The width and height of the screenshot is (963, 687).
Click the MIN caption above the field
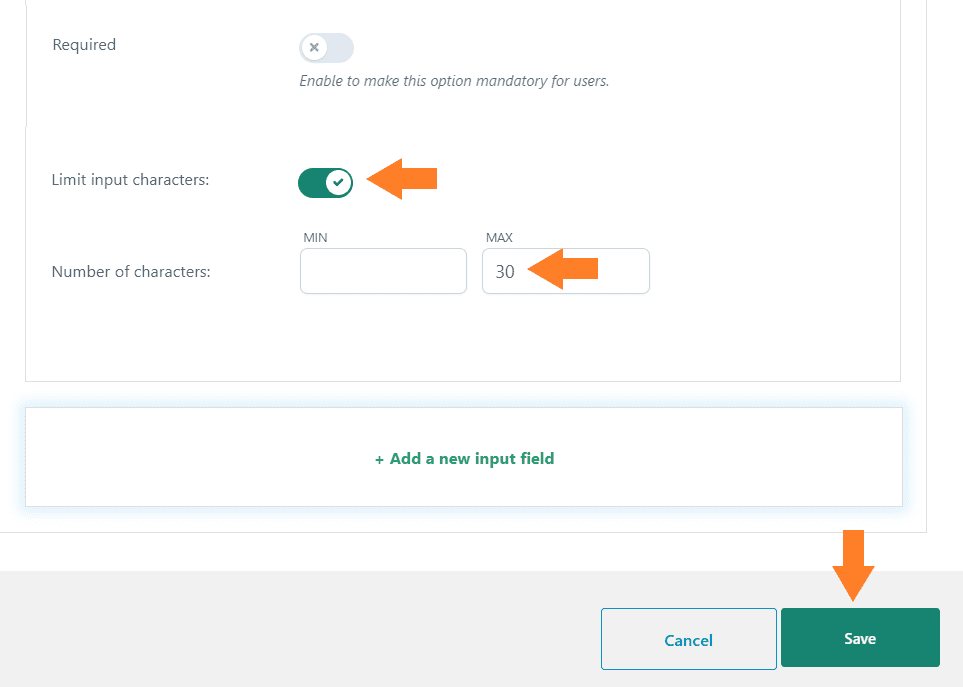coord(315,238)
